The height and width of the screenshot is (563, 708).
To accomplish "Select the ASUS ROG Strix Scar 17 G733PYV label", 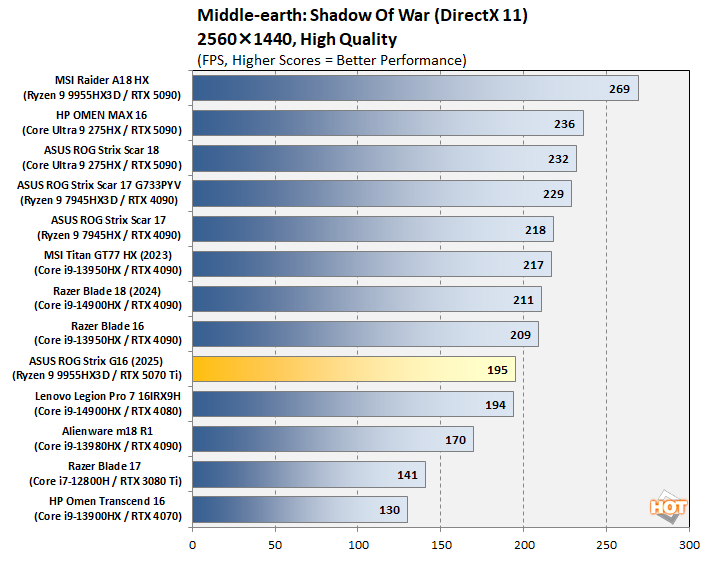I will click(99, 185).
